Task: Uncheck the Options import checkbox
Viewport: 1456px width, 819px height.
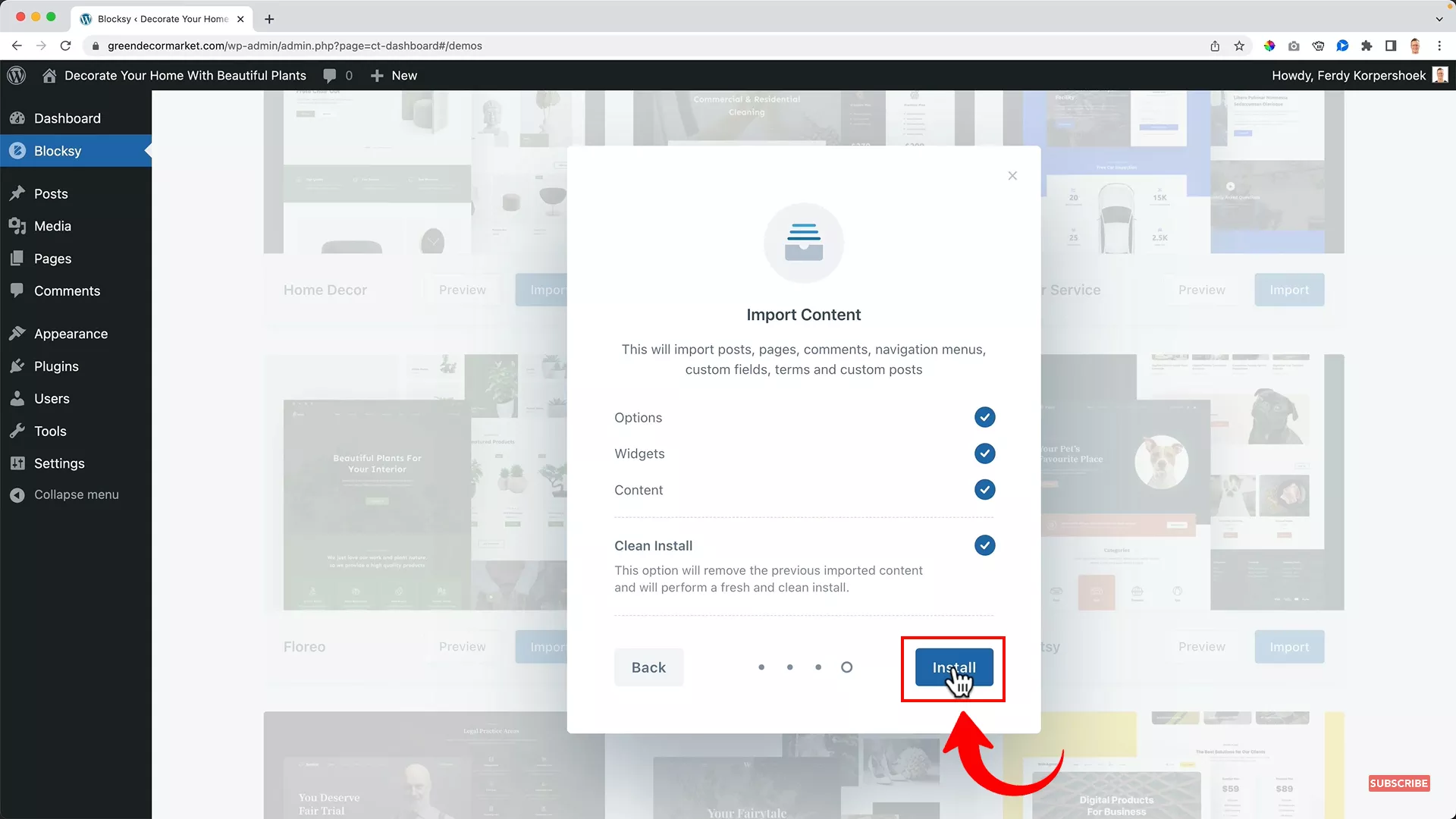Action: [984, 417]
